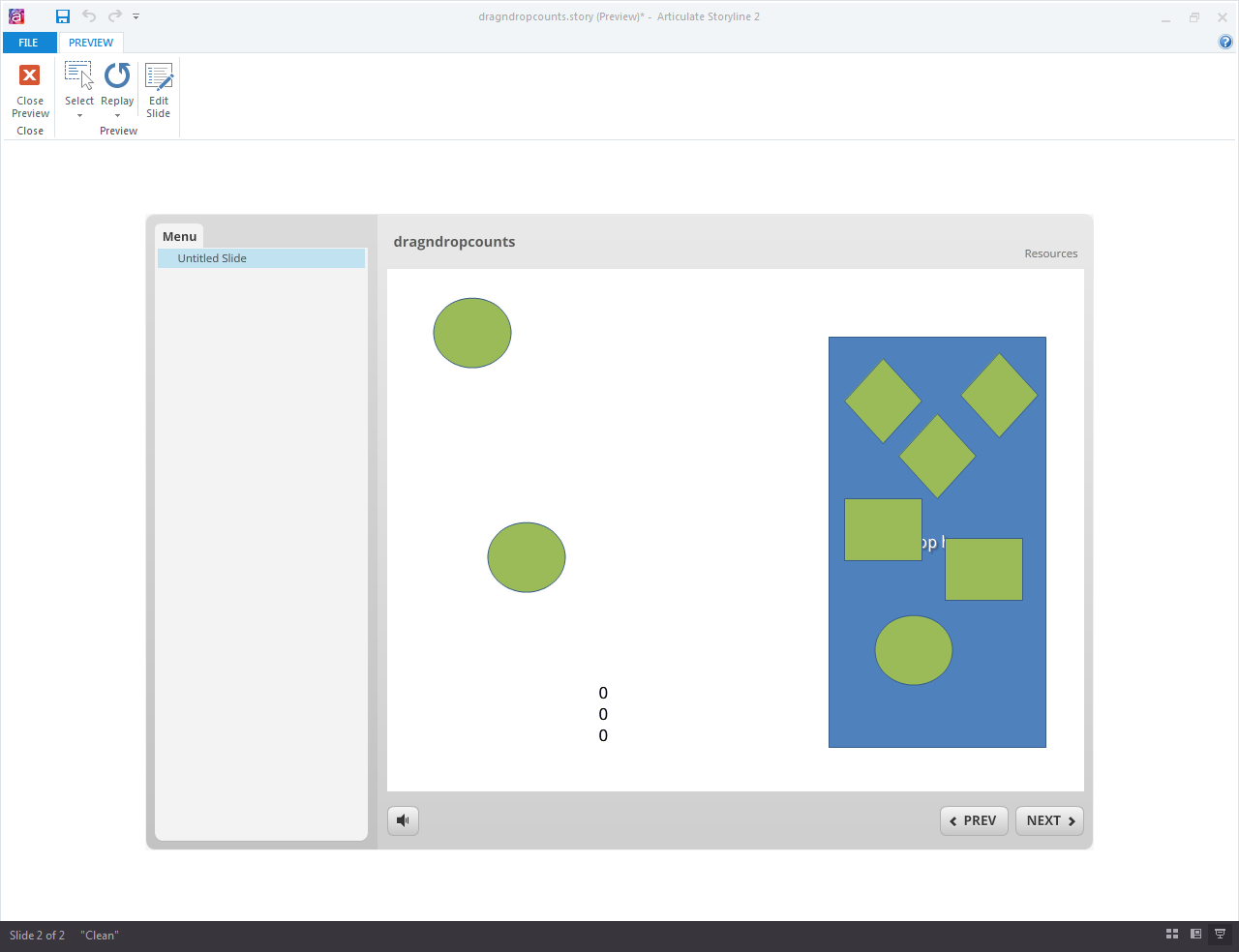The image size is (1239, 952).
Task: Click the Undo icon
Action: tap(87, 15)
